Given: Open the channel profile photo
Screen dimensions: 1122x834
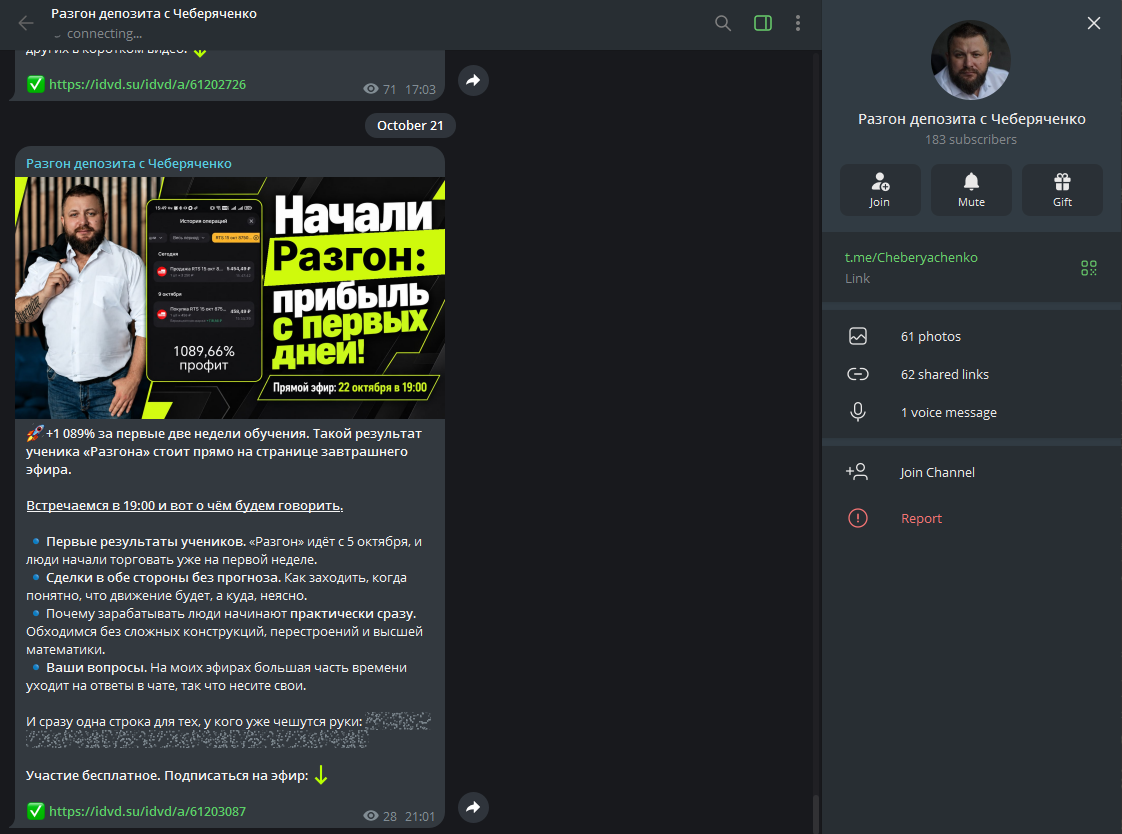Looking at the screenshot, I should 971,60.
